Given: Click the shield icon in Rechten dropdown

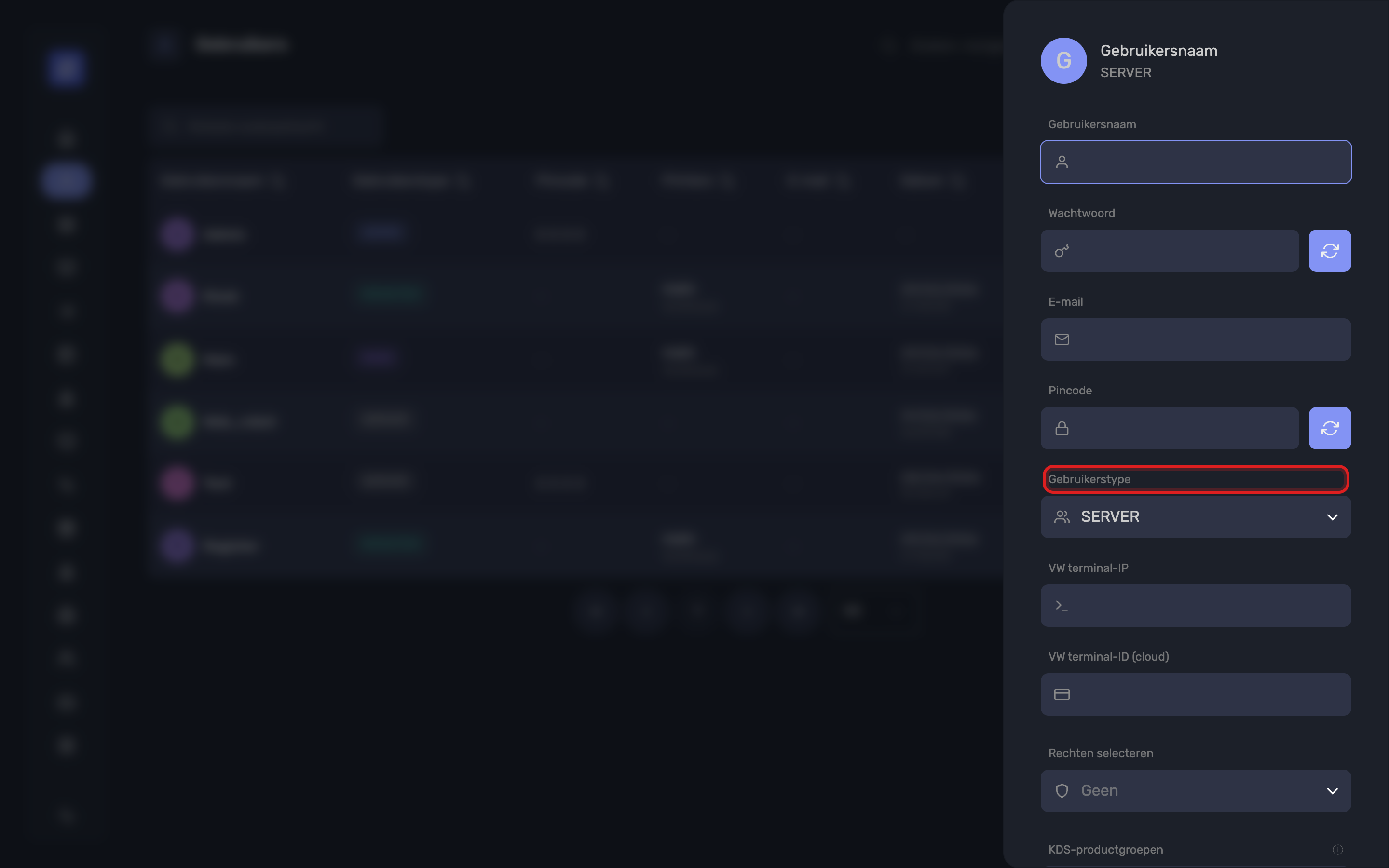Looking at the screenshot, I should [x=1062, y=790].
